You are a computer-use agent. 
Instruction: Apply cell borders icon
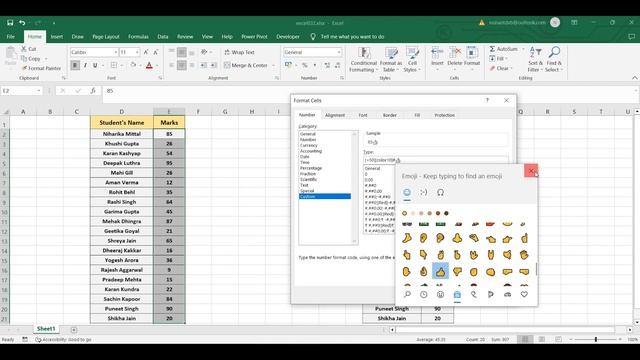pos(114,65)
